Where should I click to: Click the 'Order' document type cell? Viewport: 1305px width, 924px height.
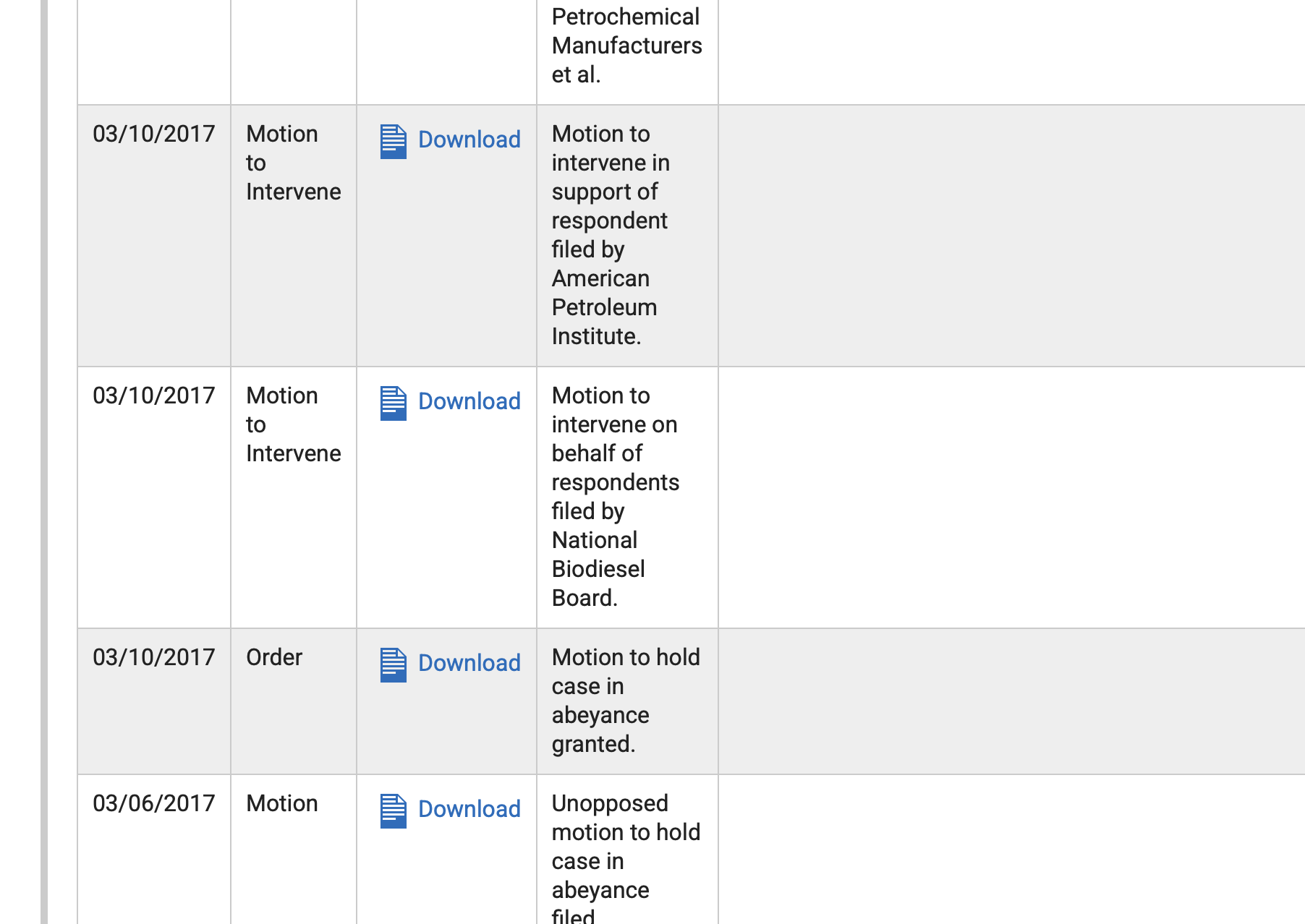(x=274, y=657)
